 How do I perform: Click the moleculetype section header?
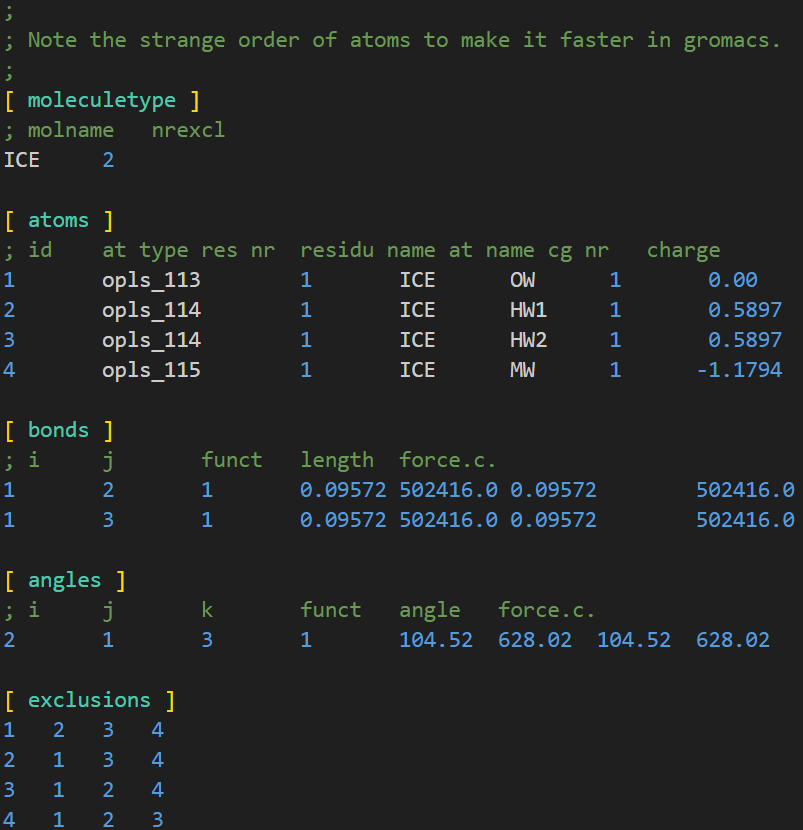pyautogui.click(x=101, y=100)
